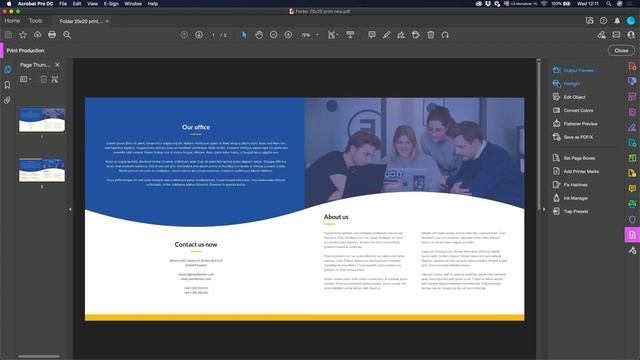The image size is (640, 360).
Task: Launch Preflight from Print Production panel
Action: click(567, 84)
